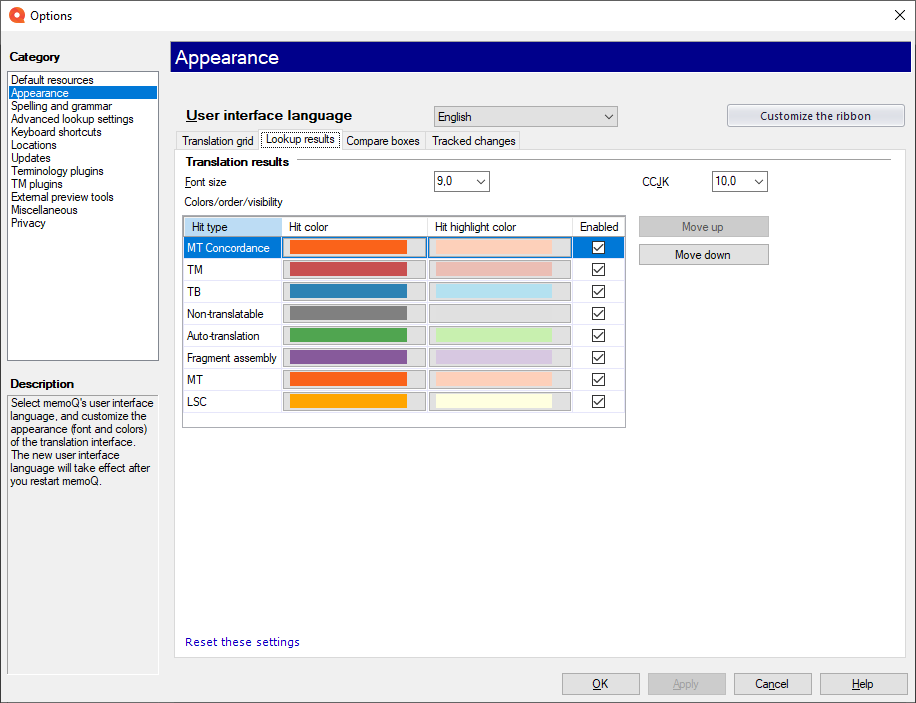The width and height of the screenshot is (916, 703).
Task: Toggle Enabled checkbox for LSC row
Action: pyautogui.click(x=598, y=401)
